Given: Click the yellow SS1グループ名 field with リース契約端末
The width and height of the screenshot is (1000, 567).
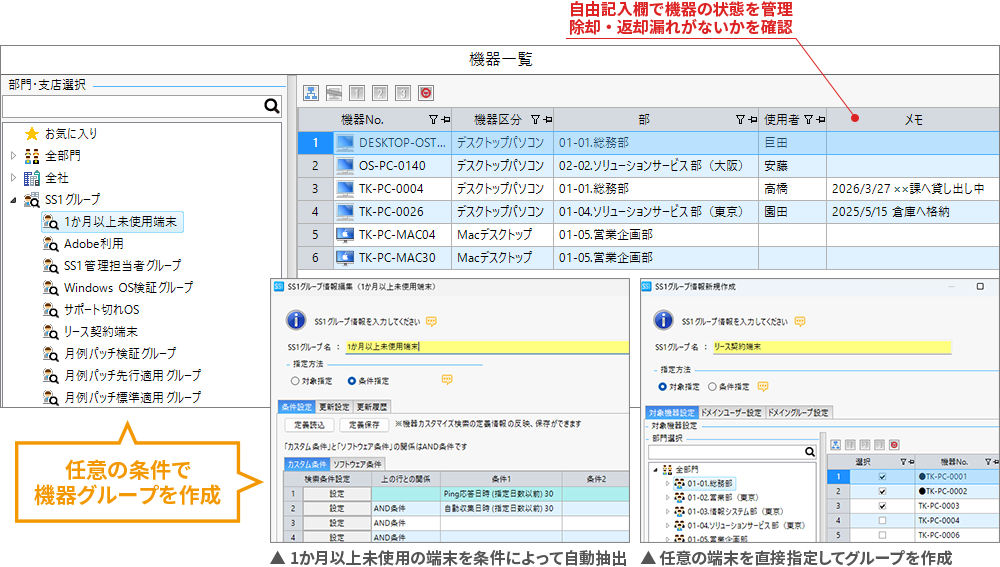Looking at the screenshot, I should 832,347.
